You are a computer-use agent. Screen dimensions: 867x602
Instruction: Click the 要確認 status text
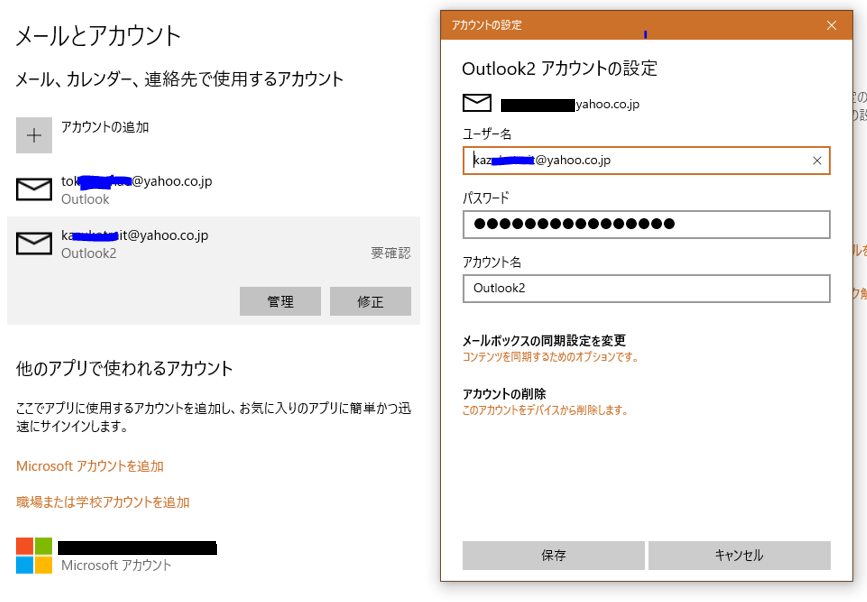[391, 253]
